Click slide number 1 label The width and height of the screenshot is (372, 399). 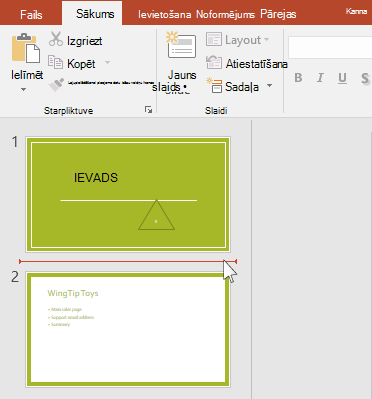pyautogui.click(x=15, y=142)
